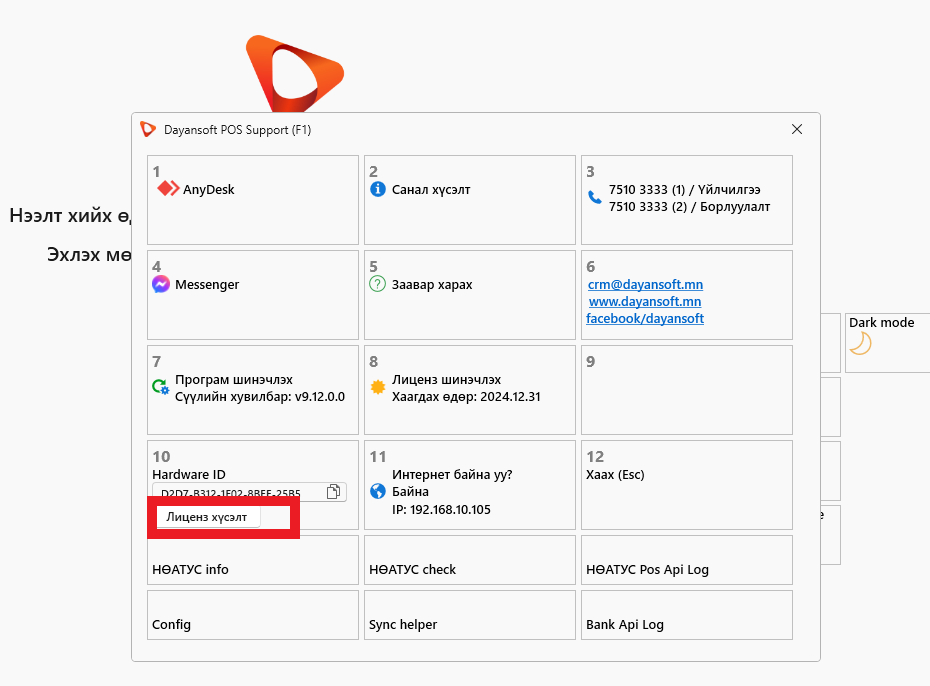Open Bank Api Log tile
930x686 pixels.
pos(687,615)
